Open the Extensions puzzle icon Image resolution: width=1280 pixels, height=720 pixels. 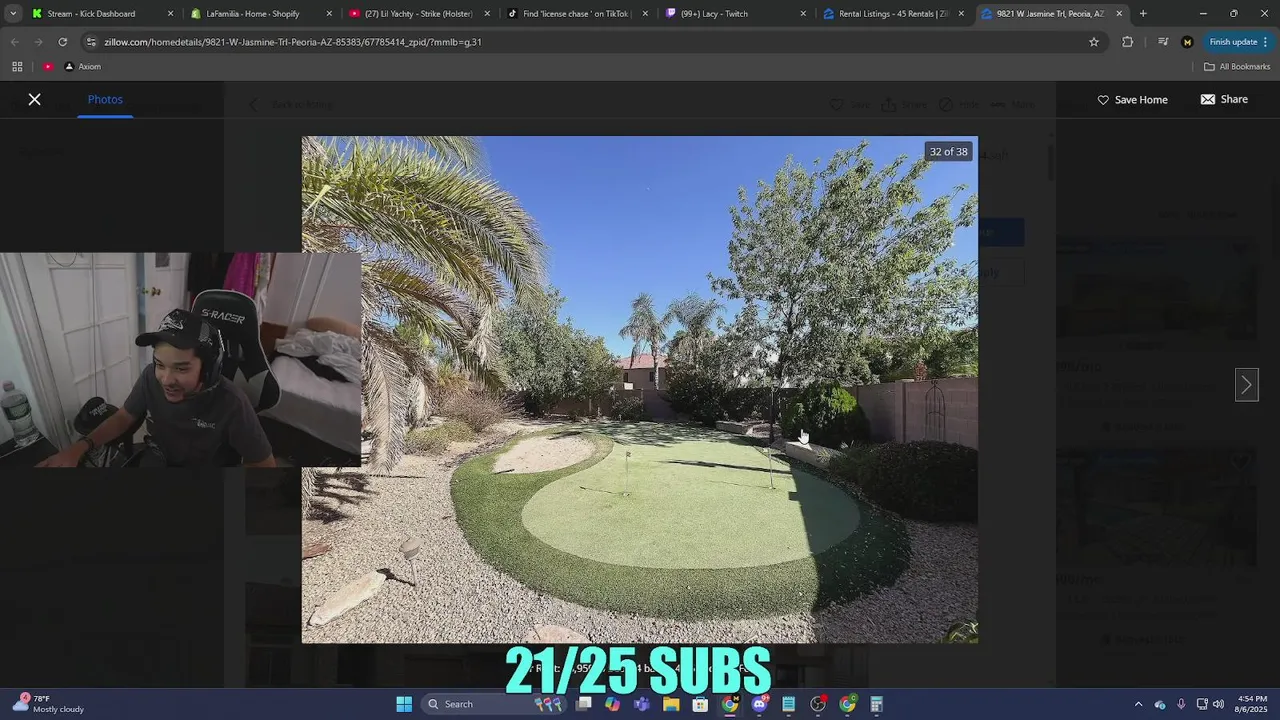(x=1128, y=42)
